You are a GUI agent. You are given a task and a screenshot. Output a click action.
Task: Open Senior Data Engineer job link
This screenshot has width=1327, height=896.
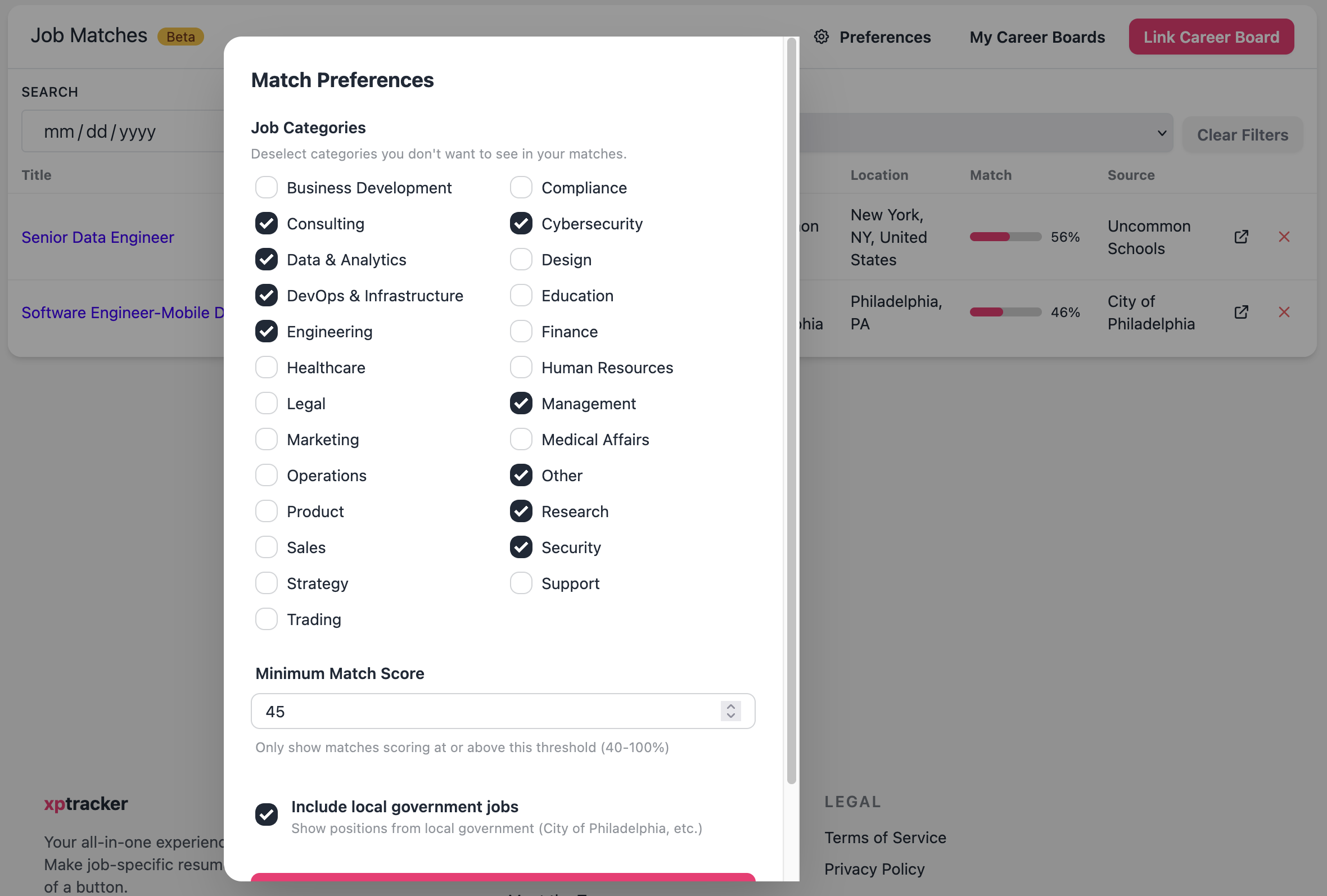click(98, 237)
